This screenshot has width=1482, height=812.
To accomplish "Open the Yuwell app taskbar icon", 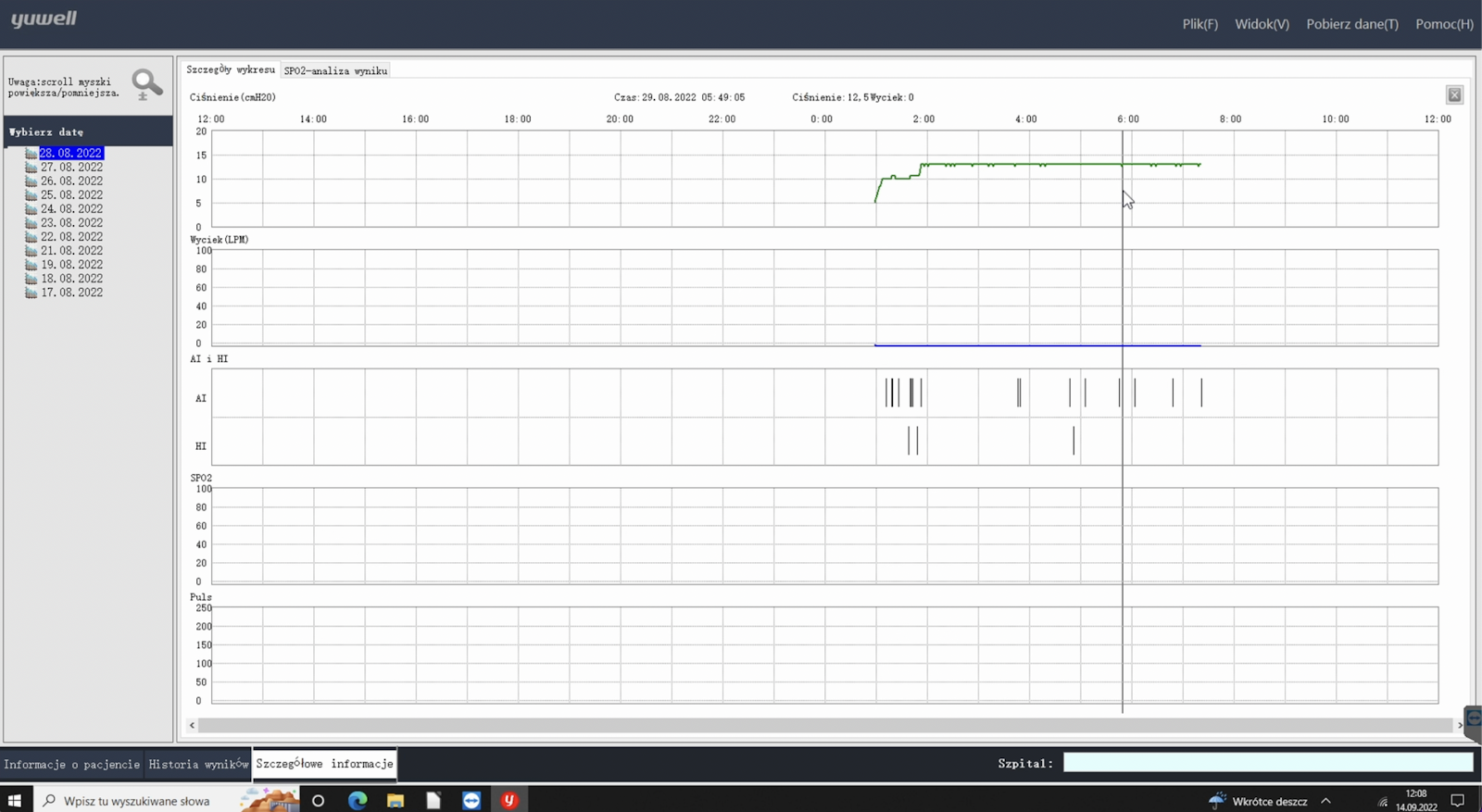I will [509, 800].
